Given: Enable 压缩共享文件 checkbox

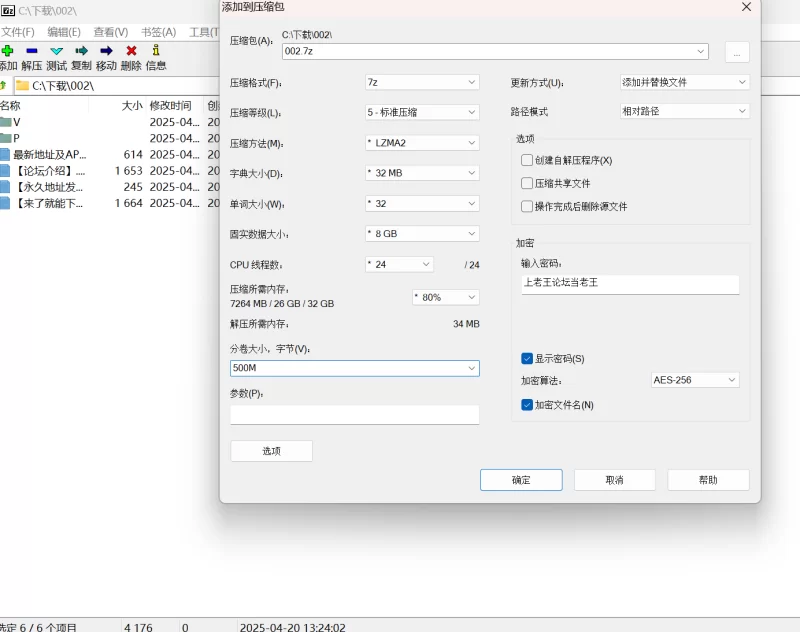Looking at the screenshot, I should click(x=527, y=183).
